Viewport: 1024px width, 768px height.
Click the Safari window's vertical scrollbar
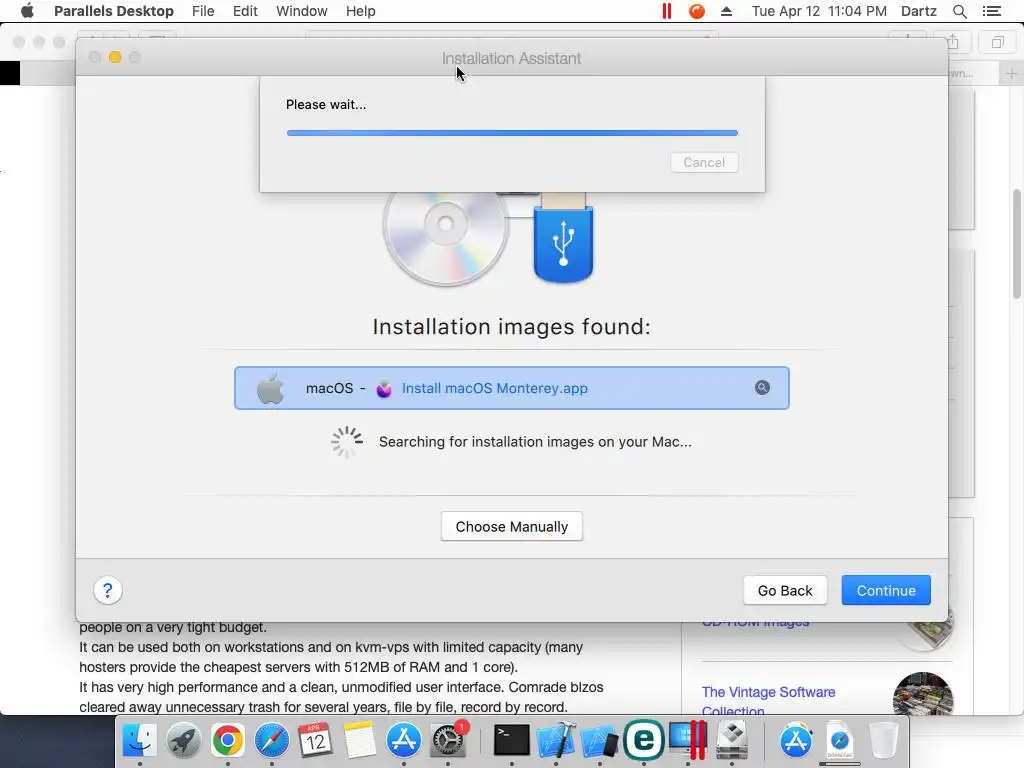(1017, 243)
